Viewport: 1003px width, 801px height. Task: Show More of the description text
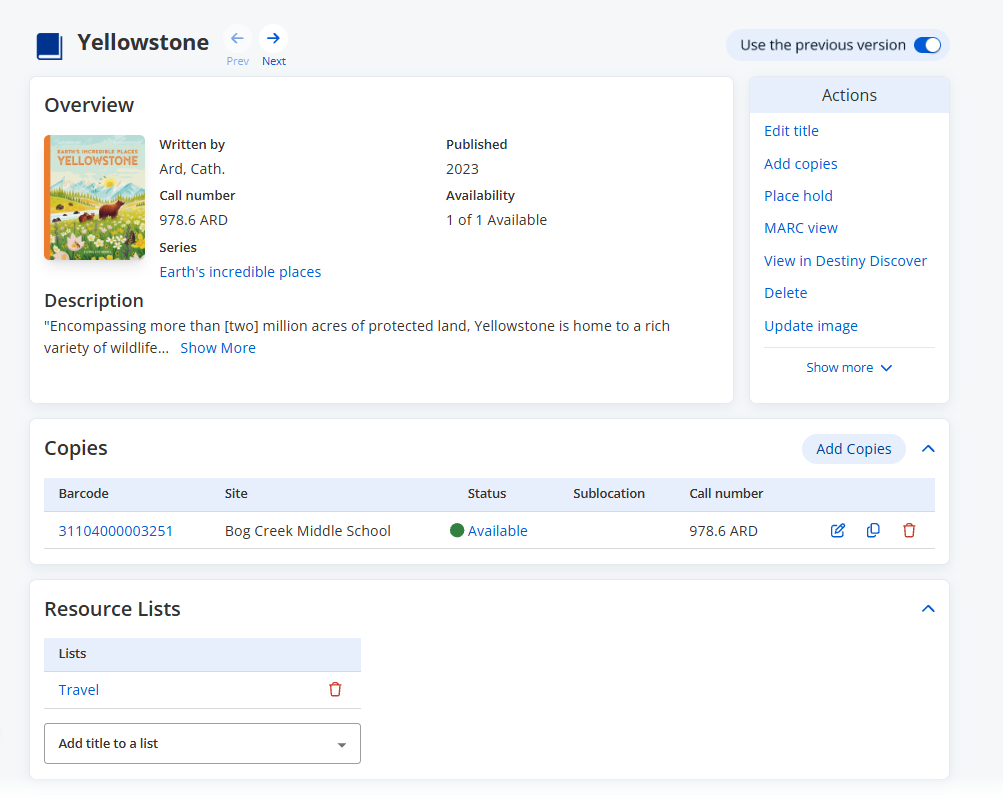click(x=218, y=348)
